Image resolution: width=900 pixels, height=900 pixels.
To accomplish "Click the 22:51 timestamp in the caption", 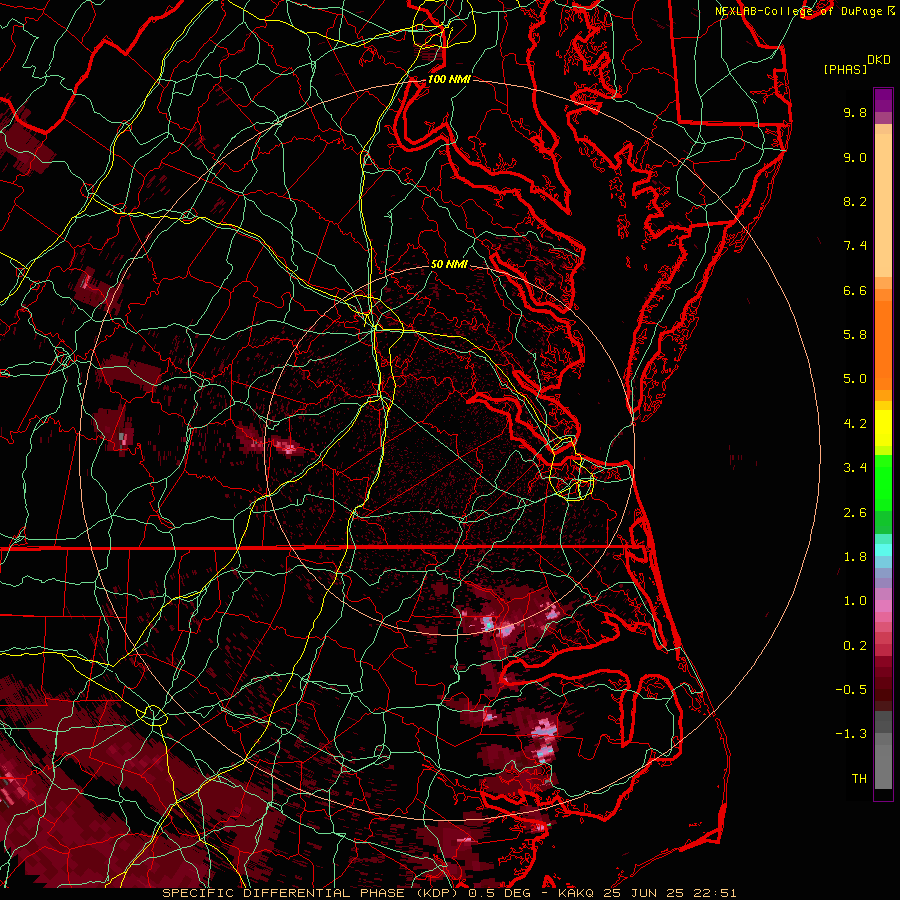I will tap(717, 893).
